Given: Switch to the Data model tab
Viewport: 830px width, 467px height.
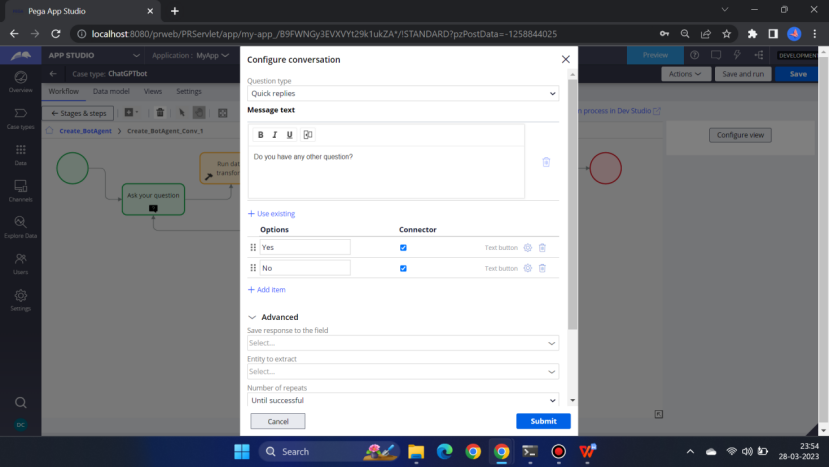Looking at the screenshot, I should click(x=111, y=91).
